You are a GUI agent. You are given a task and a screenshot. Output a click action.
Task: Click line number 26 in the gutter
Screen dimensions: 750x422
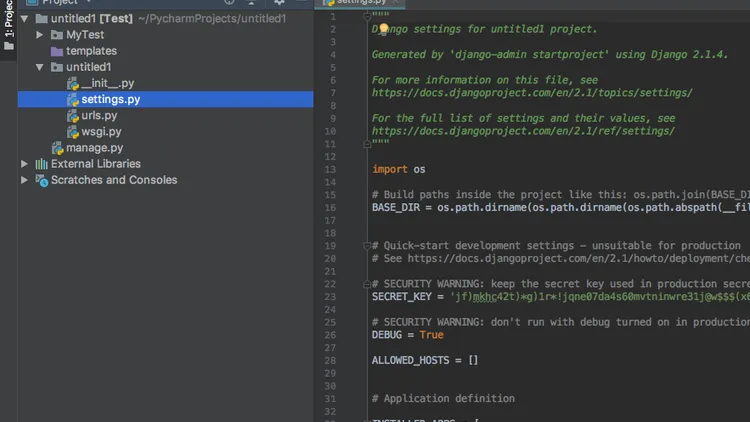[330, 335]
